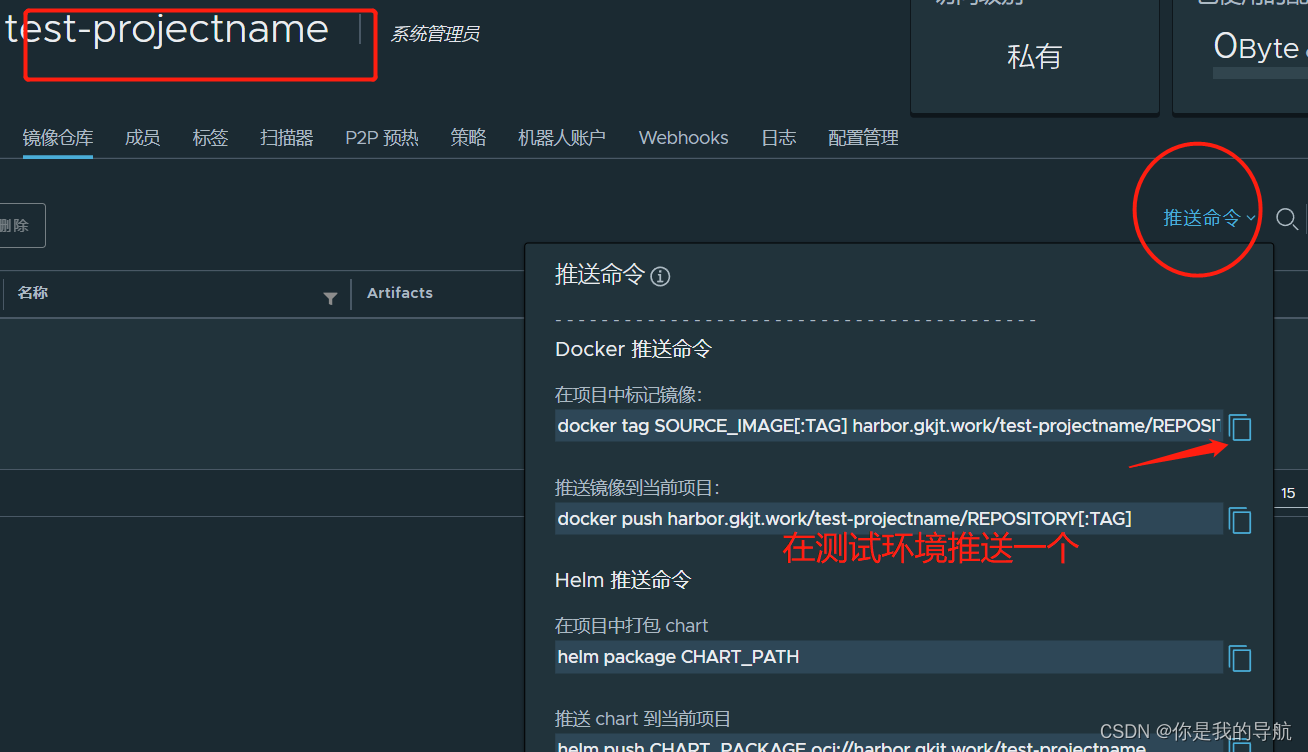Sort by the Artifacts column header
1308x752 pixels.
point(400,293)
